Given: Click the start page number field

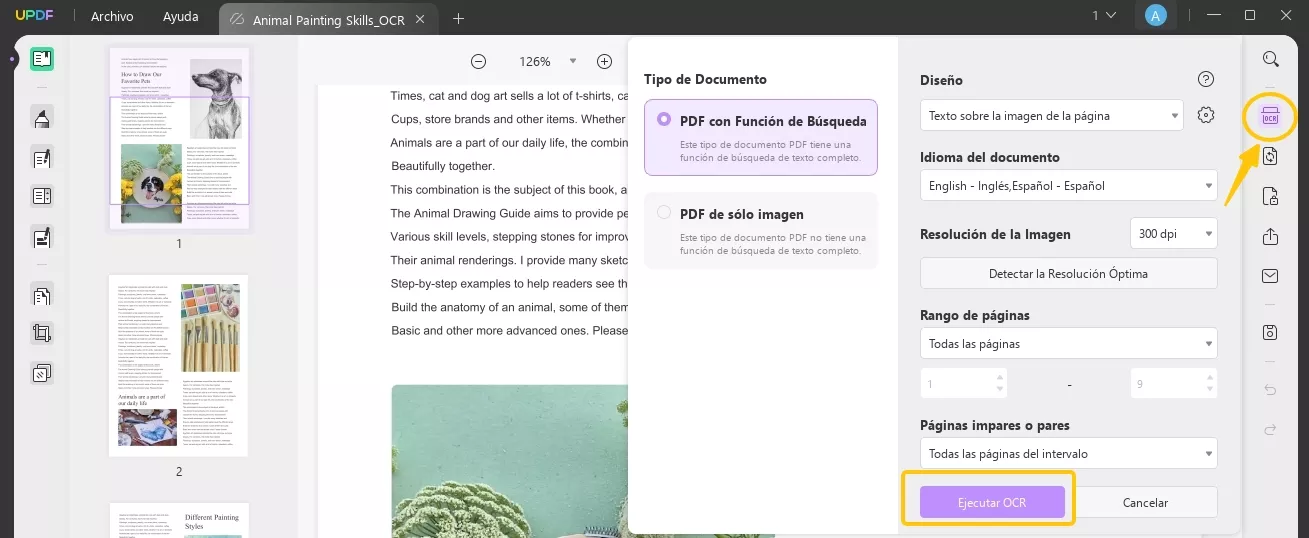Looking at the screenshot, I should coord(963,384).
